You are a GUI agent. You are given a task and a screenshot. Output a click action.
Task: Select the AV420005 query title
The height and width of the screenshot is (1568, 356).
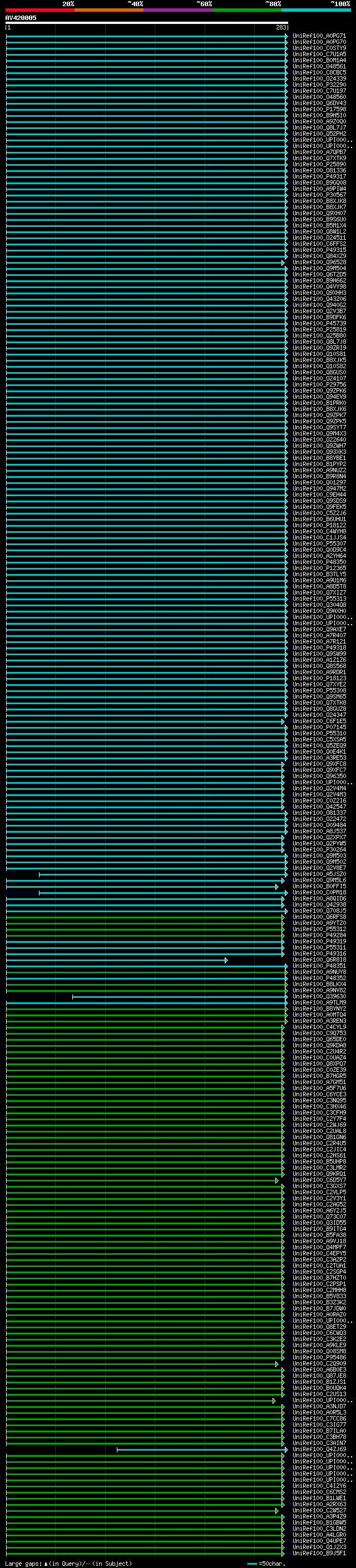coord(21,18)
